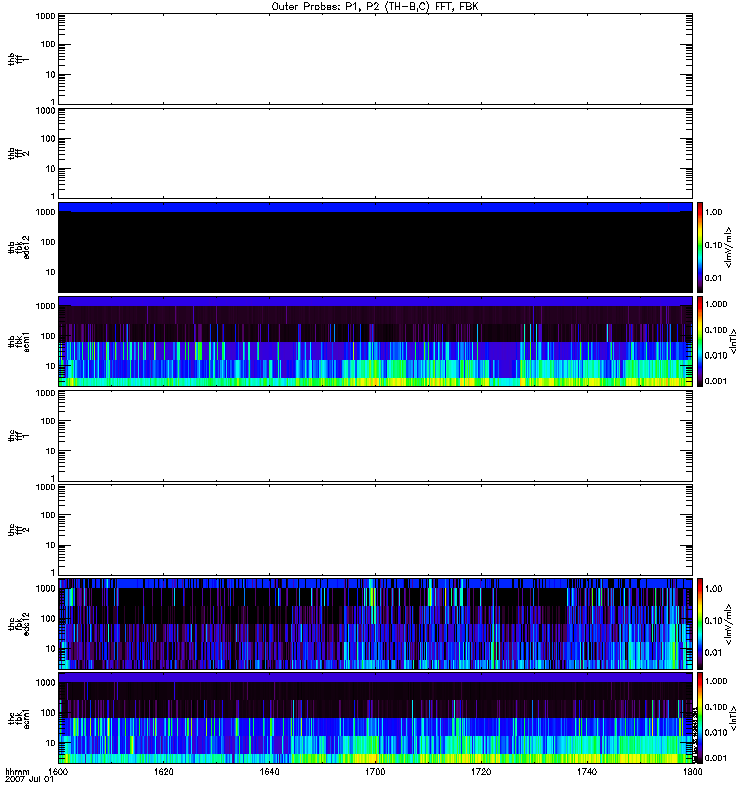The width and height of the screenshot is (750, 800).
Task: Click the hhmm axis units label
Action: tap(17, 773)
